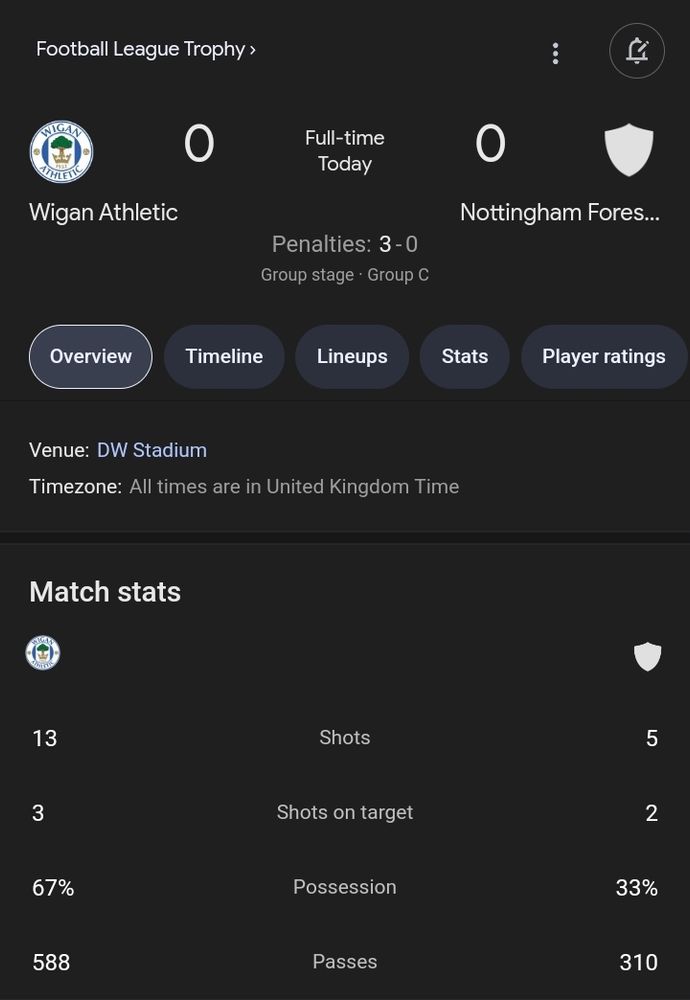Viewport: 690px width, 1000px height.
Task: Click the Nottingham Forest shield logo
Action: point(629,149)
